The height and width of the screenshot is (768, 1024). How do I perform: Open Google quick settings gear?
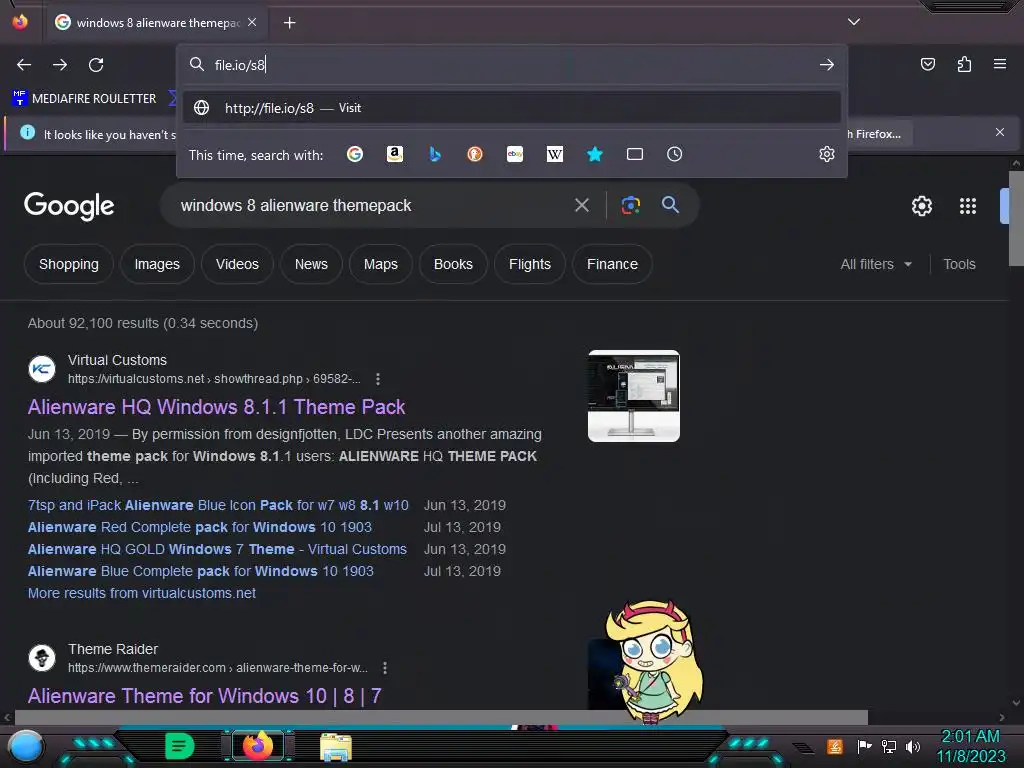pos(921,206)
